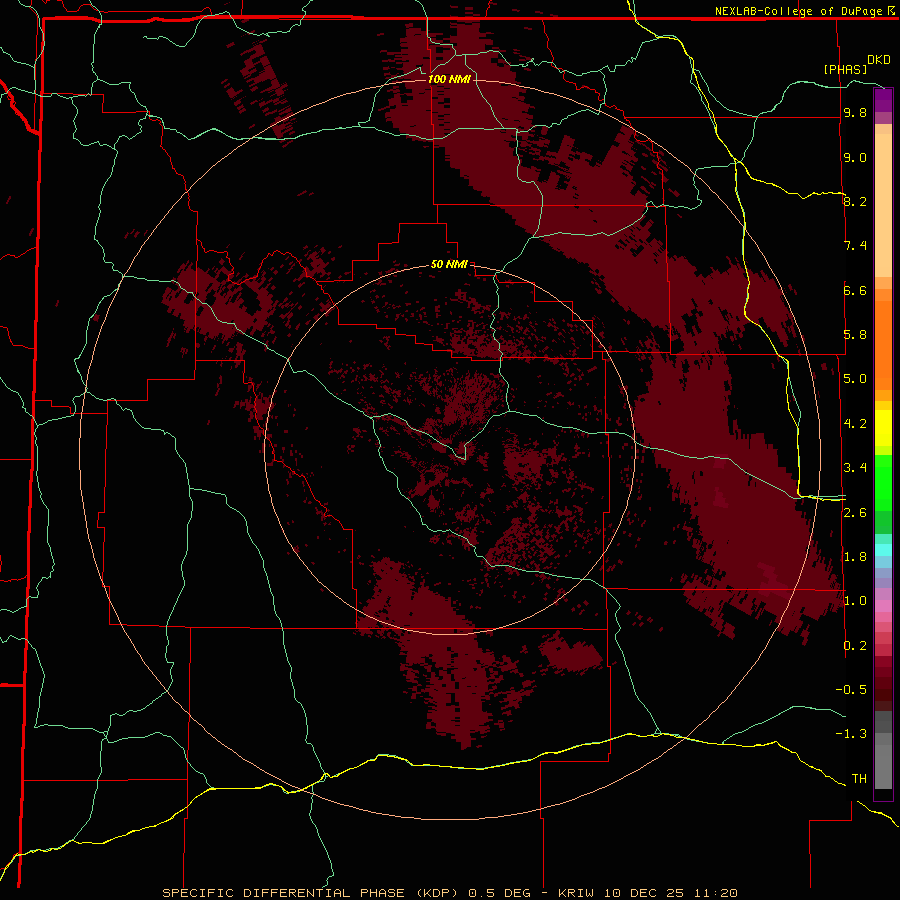Click the 2.6 value on the color scale
Image resolution: width=900 pixels, height=900 pixels.
(855, 512)
